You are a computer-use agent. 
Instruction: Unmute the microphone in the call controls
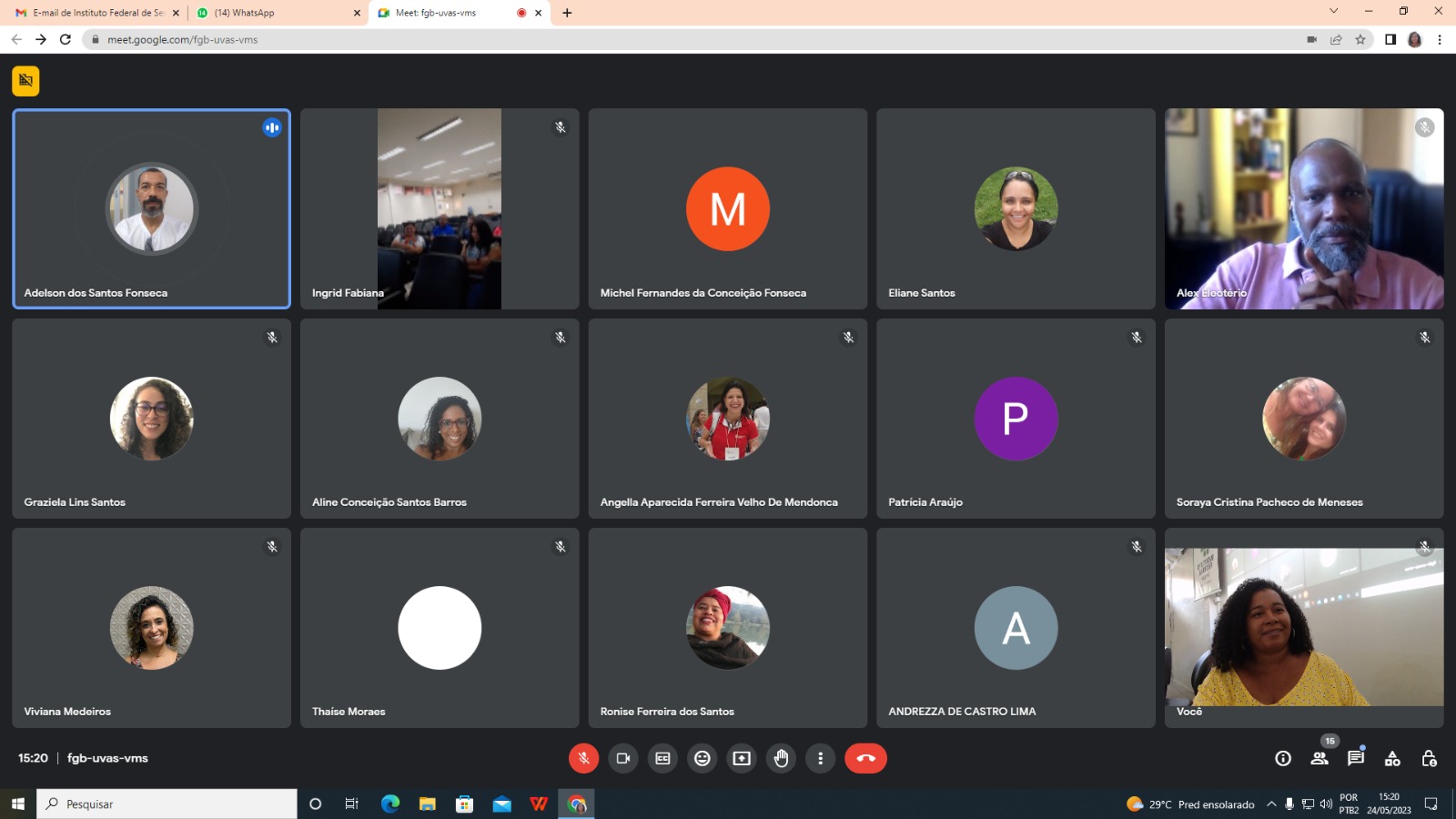click(583, 758)
